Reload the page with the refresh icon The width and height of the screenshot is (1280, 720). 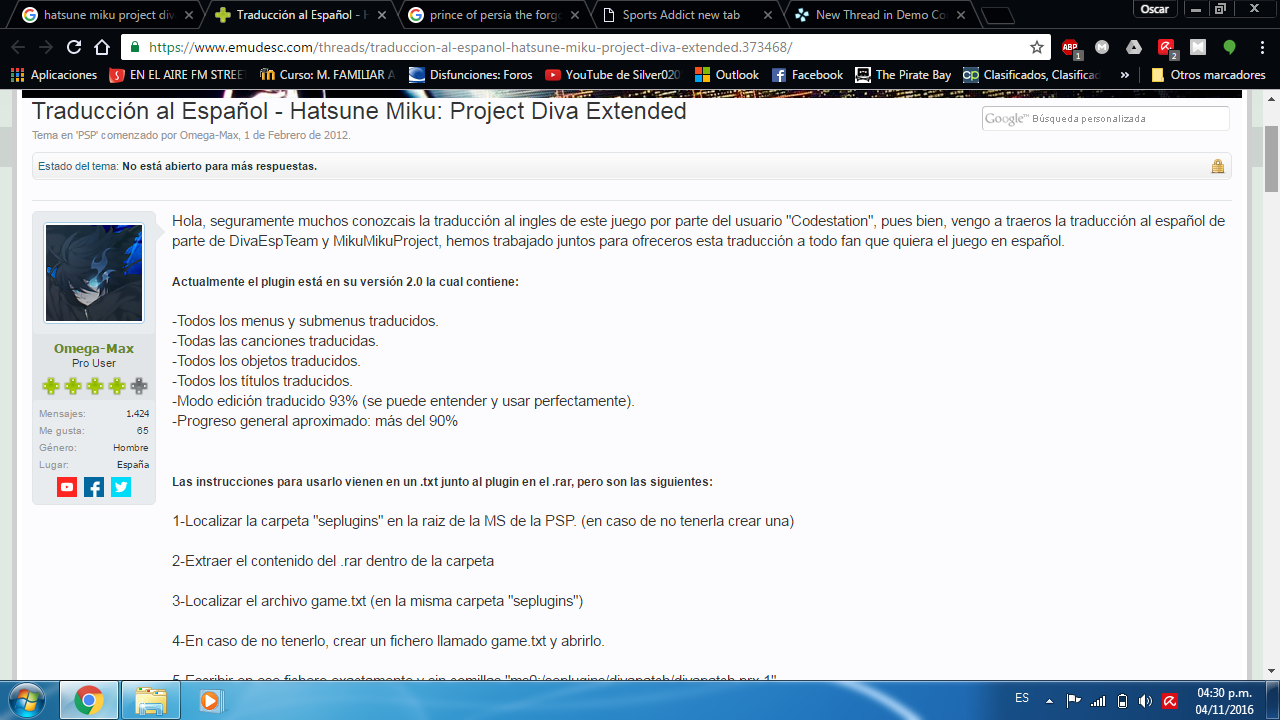[74, 47]
